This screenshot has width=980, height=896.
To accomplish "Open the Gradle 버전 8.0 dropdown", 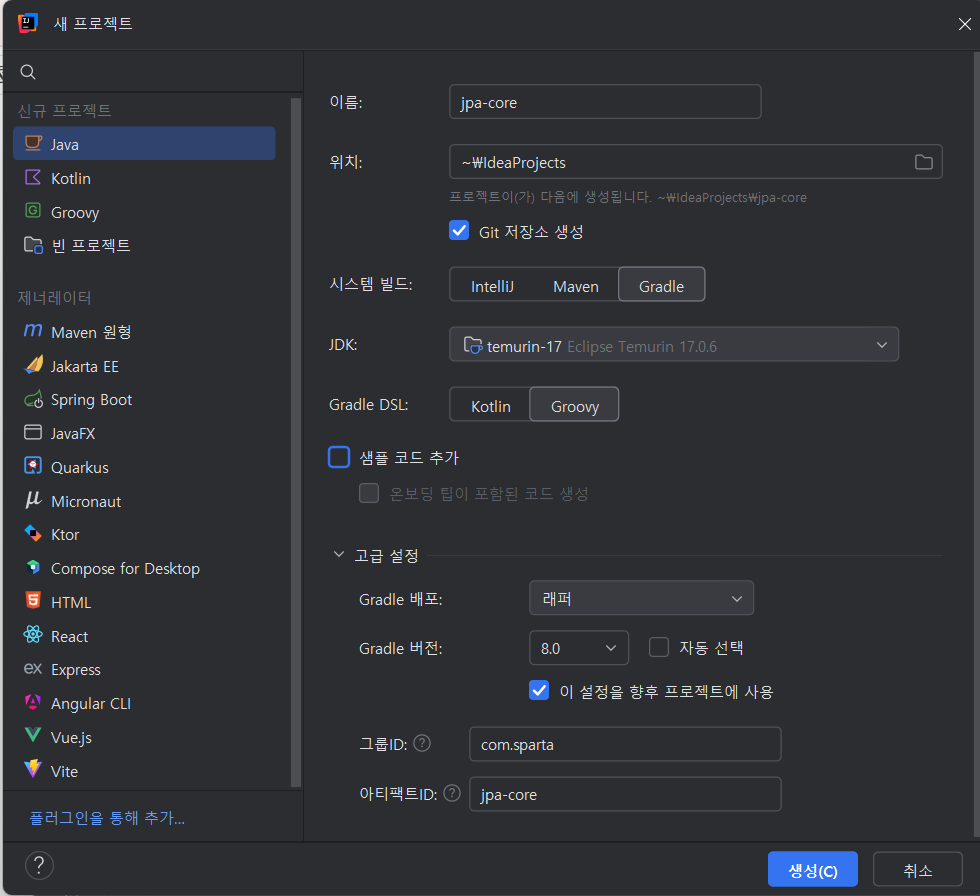I will point(579,648).
